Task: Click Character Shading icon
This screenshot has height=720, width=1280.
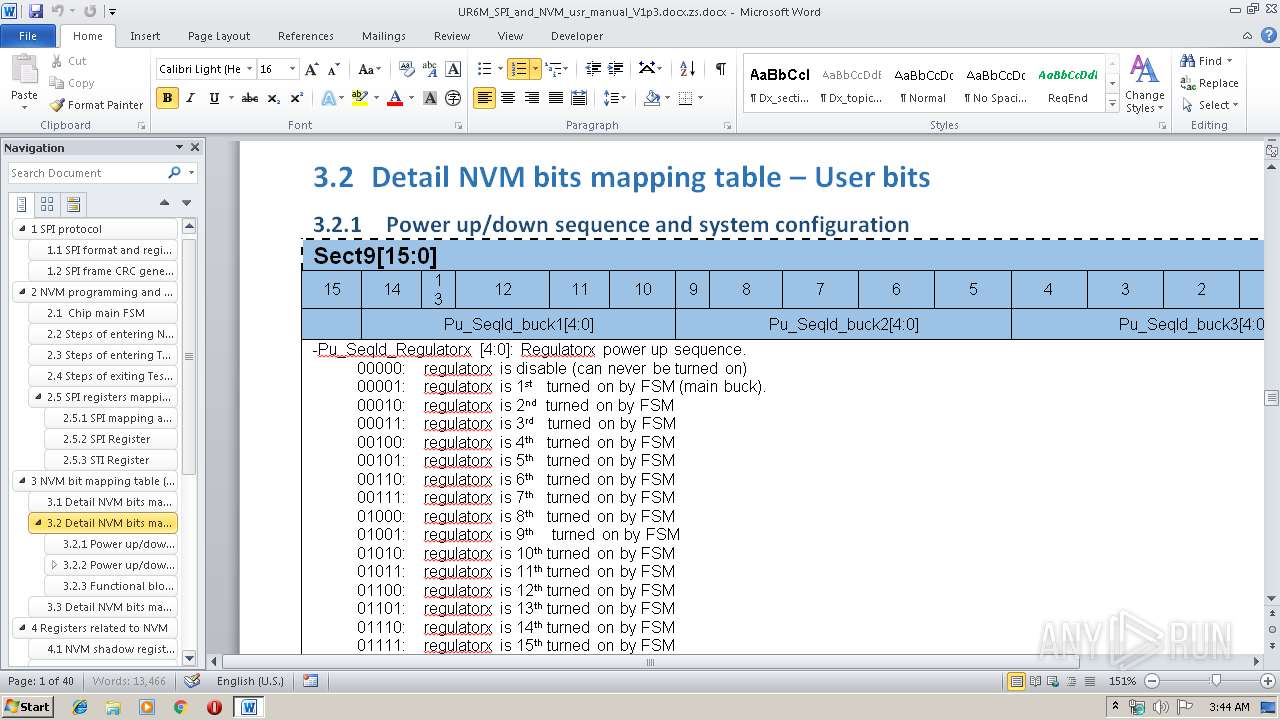Action: [x=430, y=98]
